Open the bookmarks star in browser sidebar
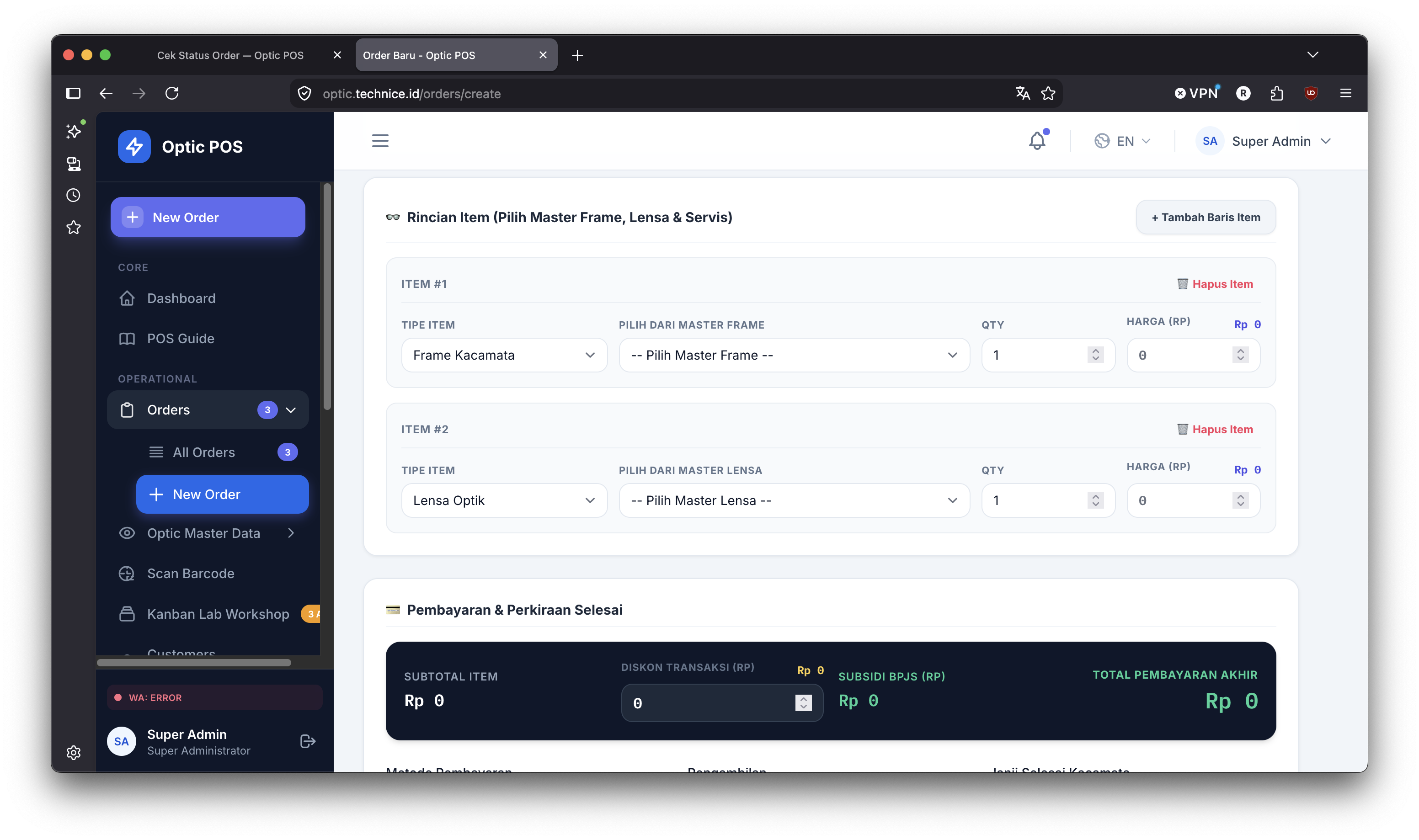The height and width of the screenshot is (840, 1419). pyautogui.click(x=74, y=228)
